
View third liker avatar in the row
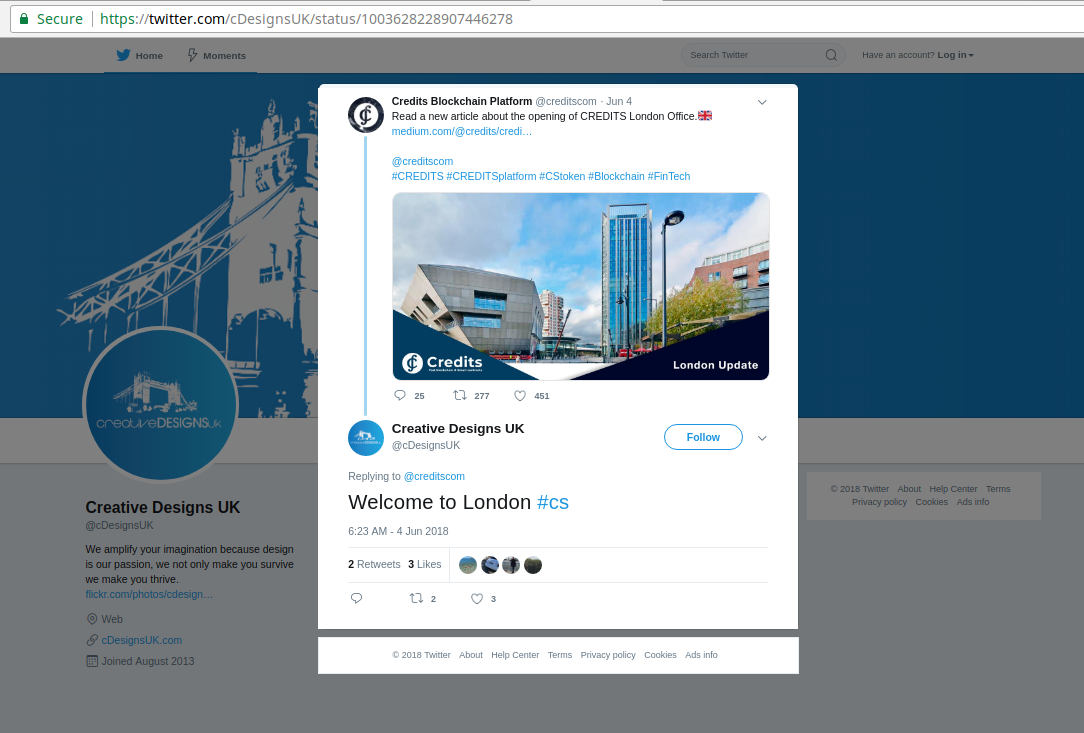point(511,565)
